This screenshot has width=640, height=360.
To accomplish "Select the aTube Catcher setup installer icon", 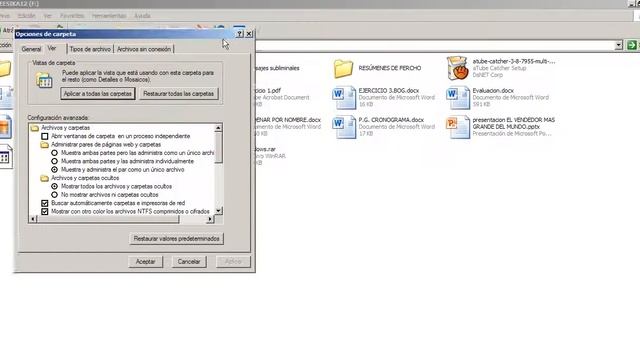I will point(457,68).
